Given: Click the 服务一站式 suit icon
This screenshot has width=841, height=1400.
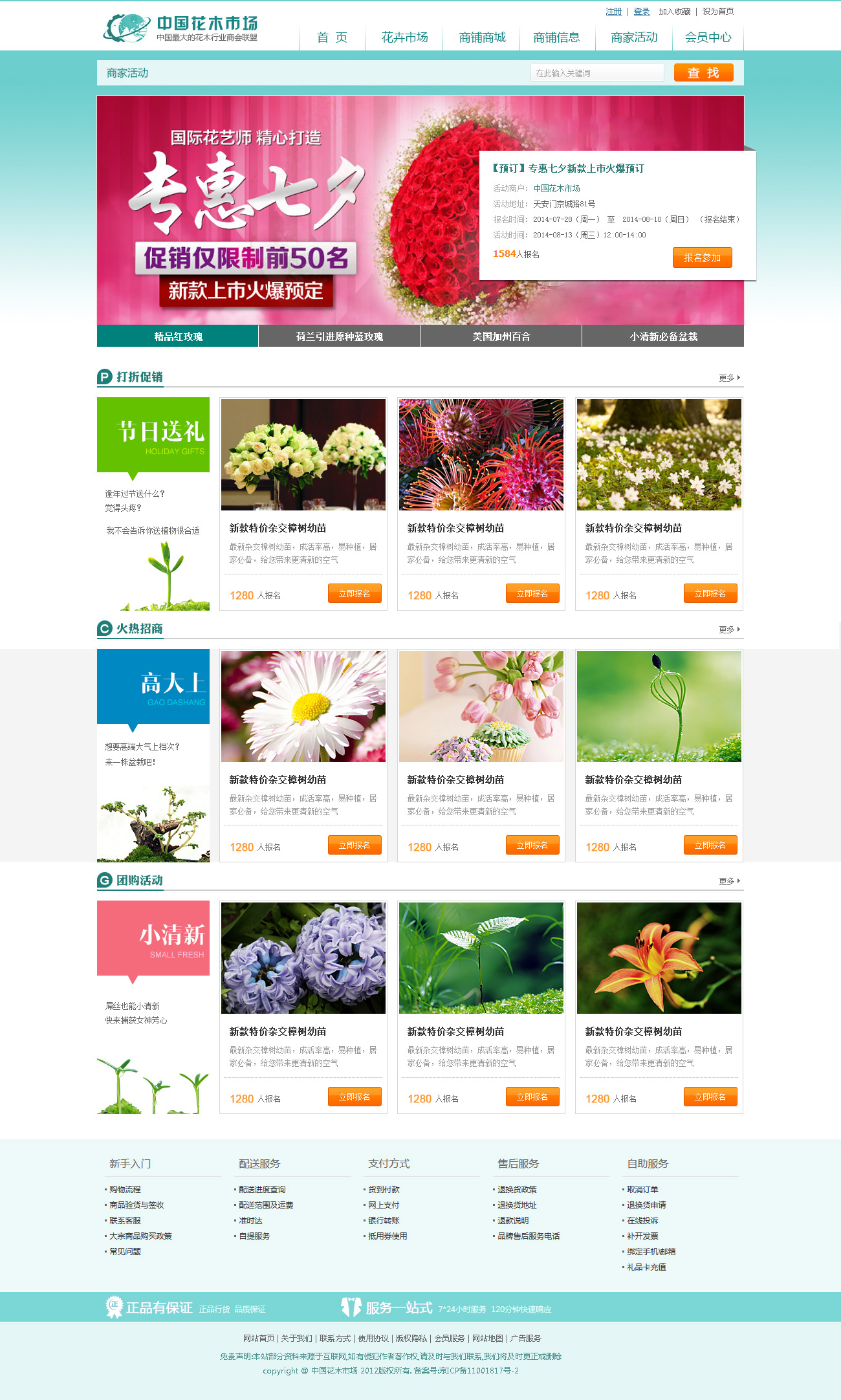Looking at the screenshot, I should (x=351, y=1307).
